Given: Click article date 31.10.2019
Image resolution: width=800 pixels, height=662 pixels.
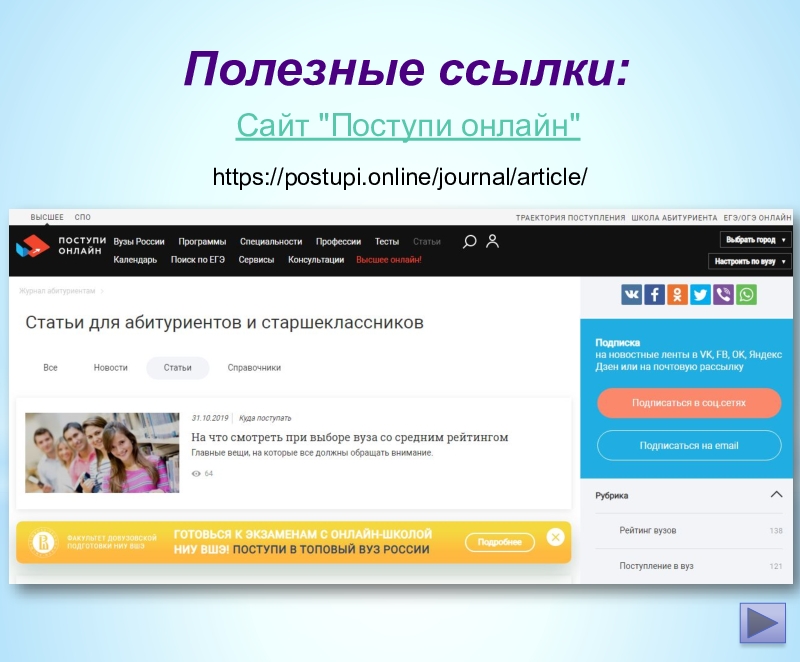Looking at the screenshot, I should 210,418.
